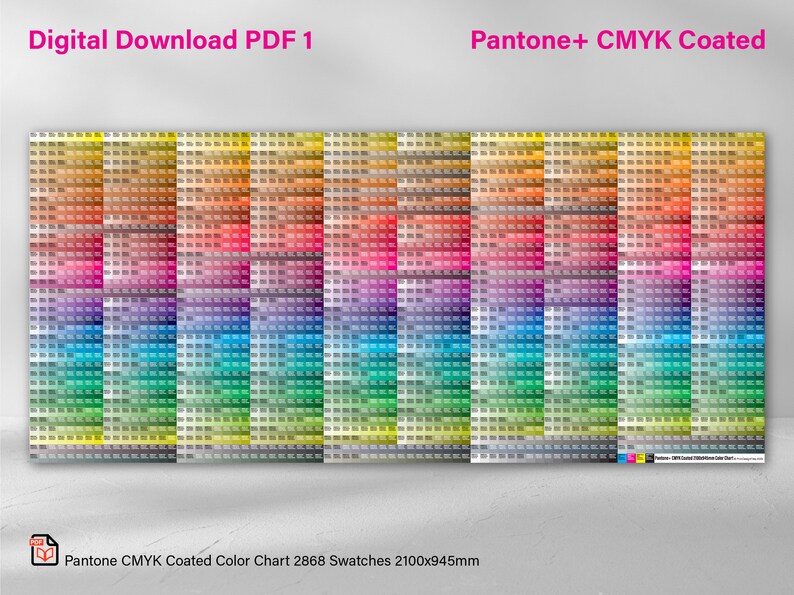Viewport: 794px width, 595px height.
Task: Click the chart's small white title label
Action: [709, 458]
